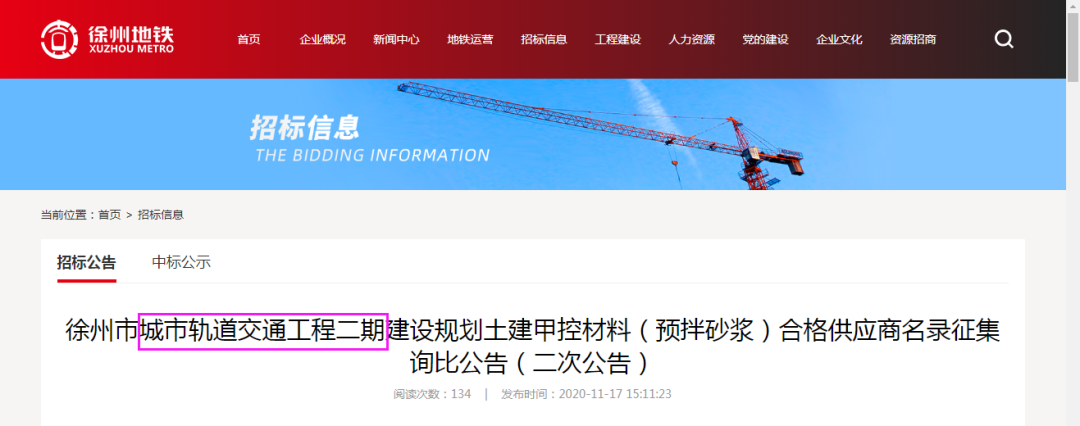The image size is (1080, 426).
Task: Open 招标信息 in the navigation bar
Action: tap(544, 39)
